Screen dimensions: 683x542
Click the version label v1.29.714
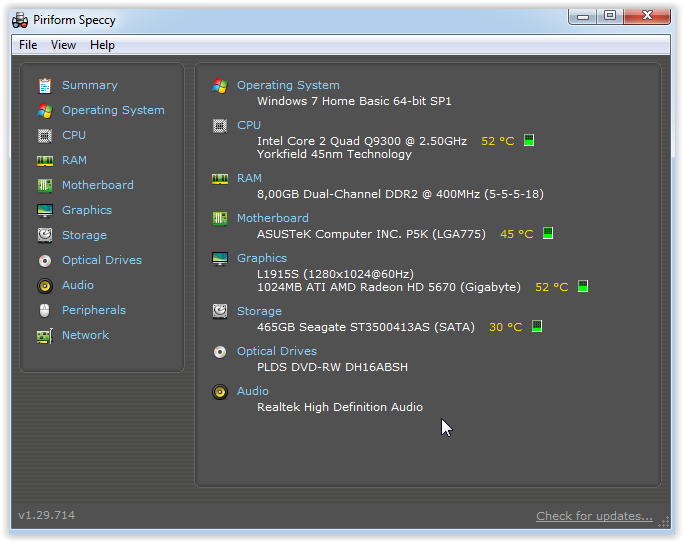coord(47,515)
